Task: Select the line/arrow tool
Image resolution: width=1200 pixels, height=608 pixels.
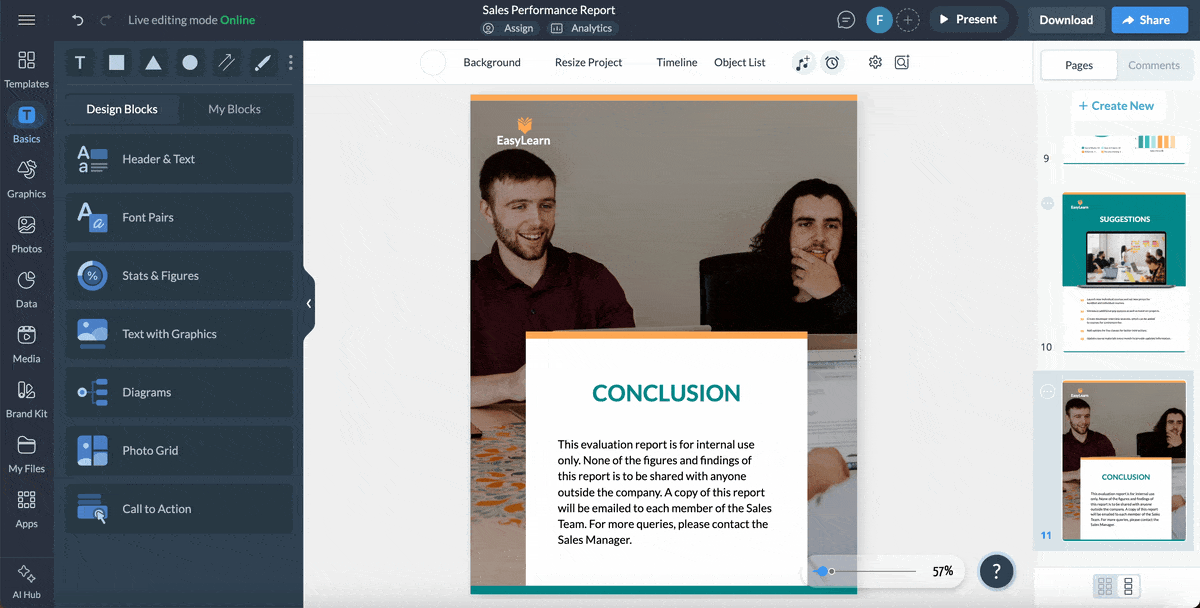Action: point(226,62)
